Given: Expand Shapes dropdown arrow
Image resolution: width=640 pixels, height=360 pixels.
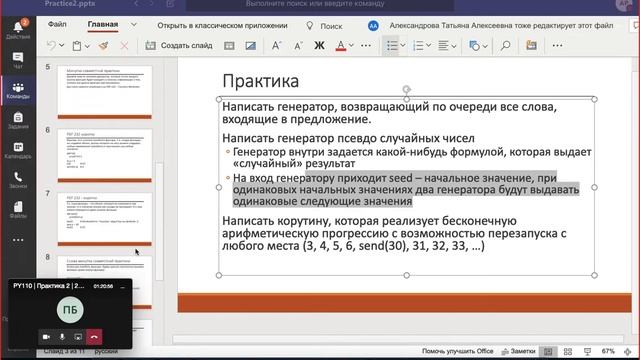Looking at the screenshot, I should point(485,46).
